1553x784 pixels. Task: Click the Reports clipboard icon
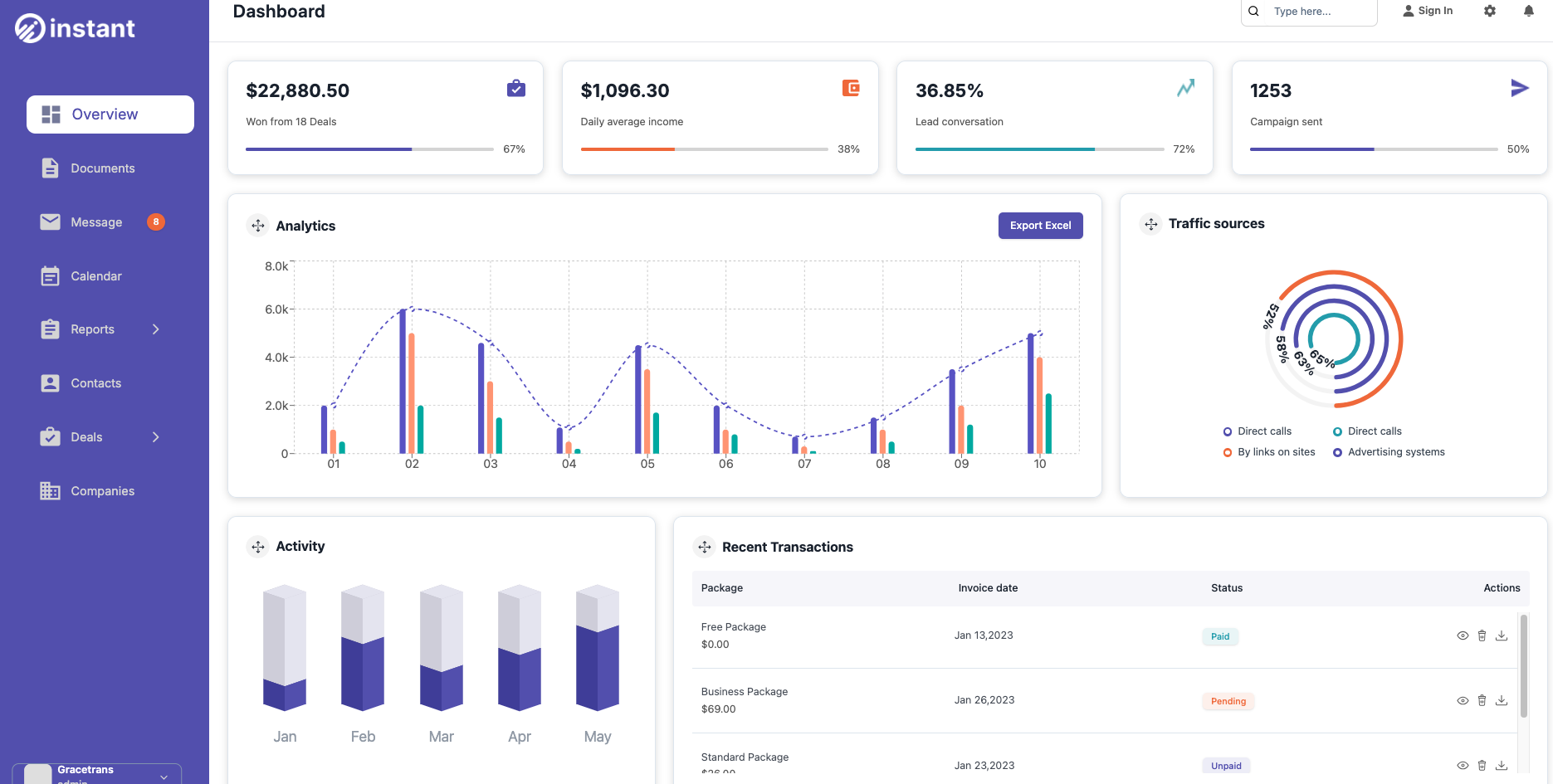pyautogui.click(x=51, y=329)
